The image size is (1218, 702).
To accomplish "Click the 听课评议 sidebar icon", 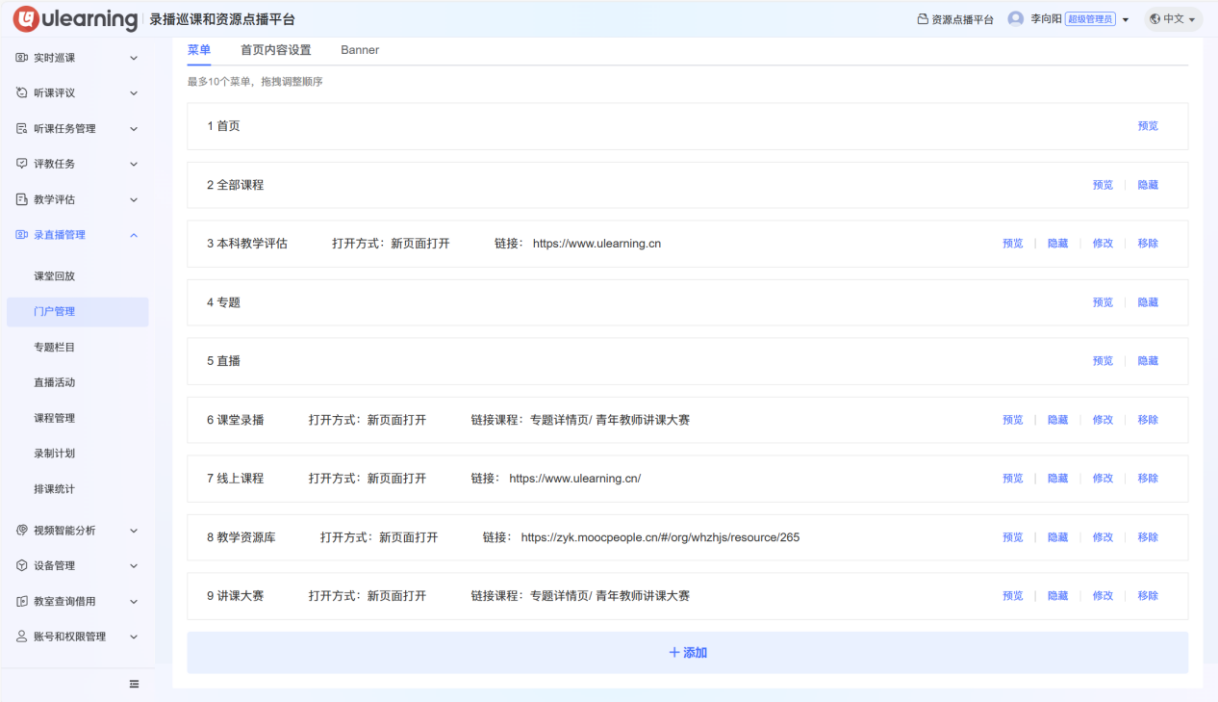I will [22, 93].
